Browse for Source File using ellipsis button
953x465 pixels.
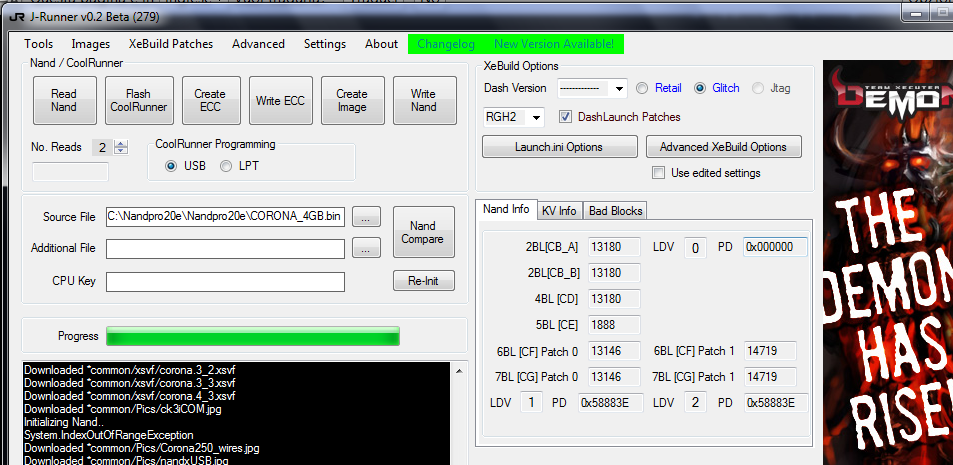[x=367, y=217]
